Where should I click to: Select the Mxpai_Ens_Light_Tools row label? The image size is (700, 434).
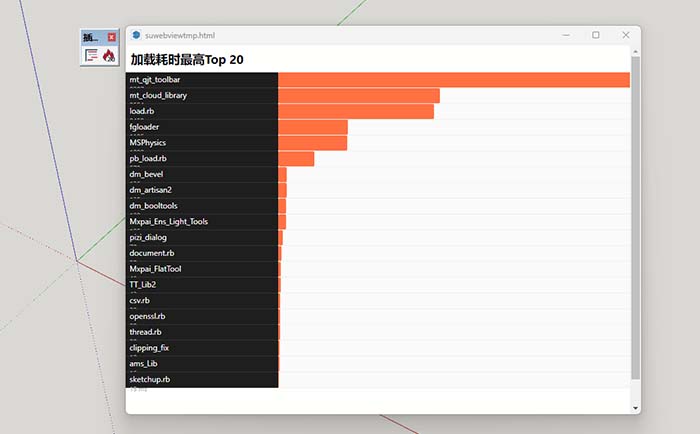click(169, 221)
